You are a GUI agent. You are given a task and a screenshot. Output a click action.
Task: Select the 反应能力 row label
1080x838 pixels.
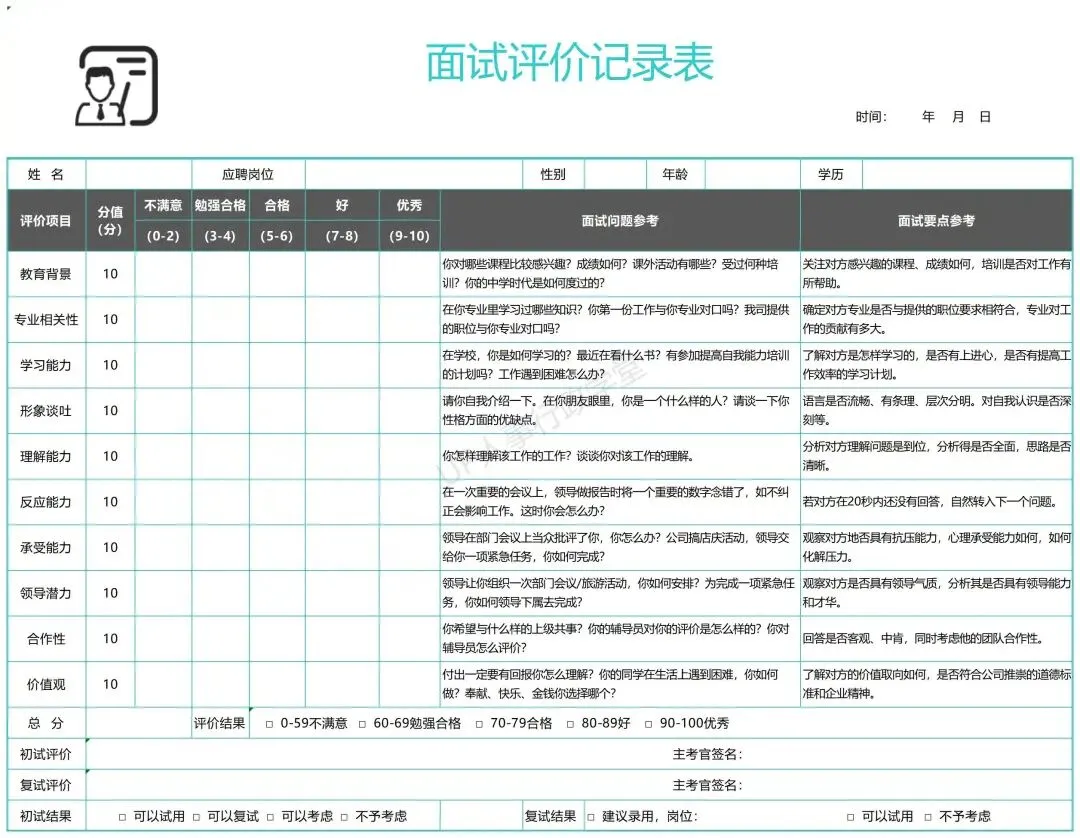pyautogui.click(x=46, y=502)
